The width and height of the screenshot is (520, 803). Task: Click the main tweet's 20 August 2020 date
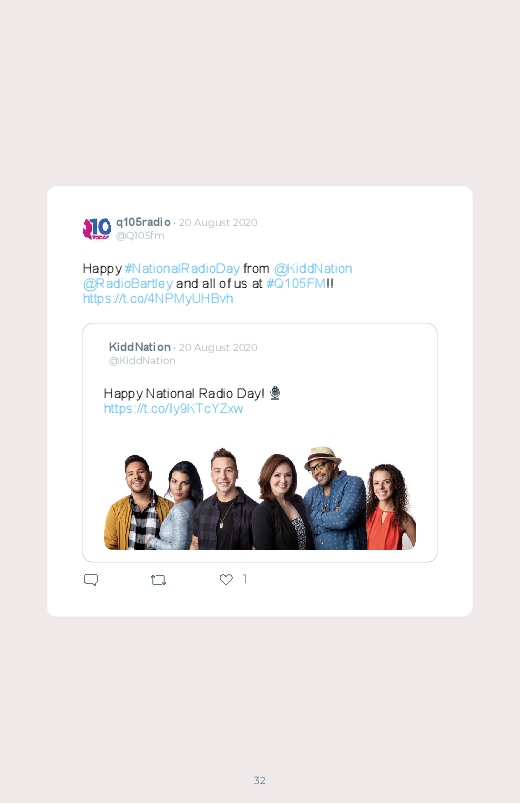coord(218,222)
